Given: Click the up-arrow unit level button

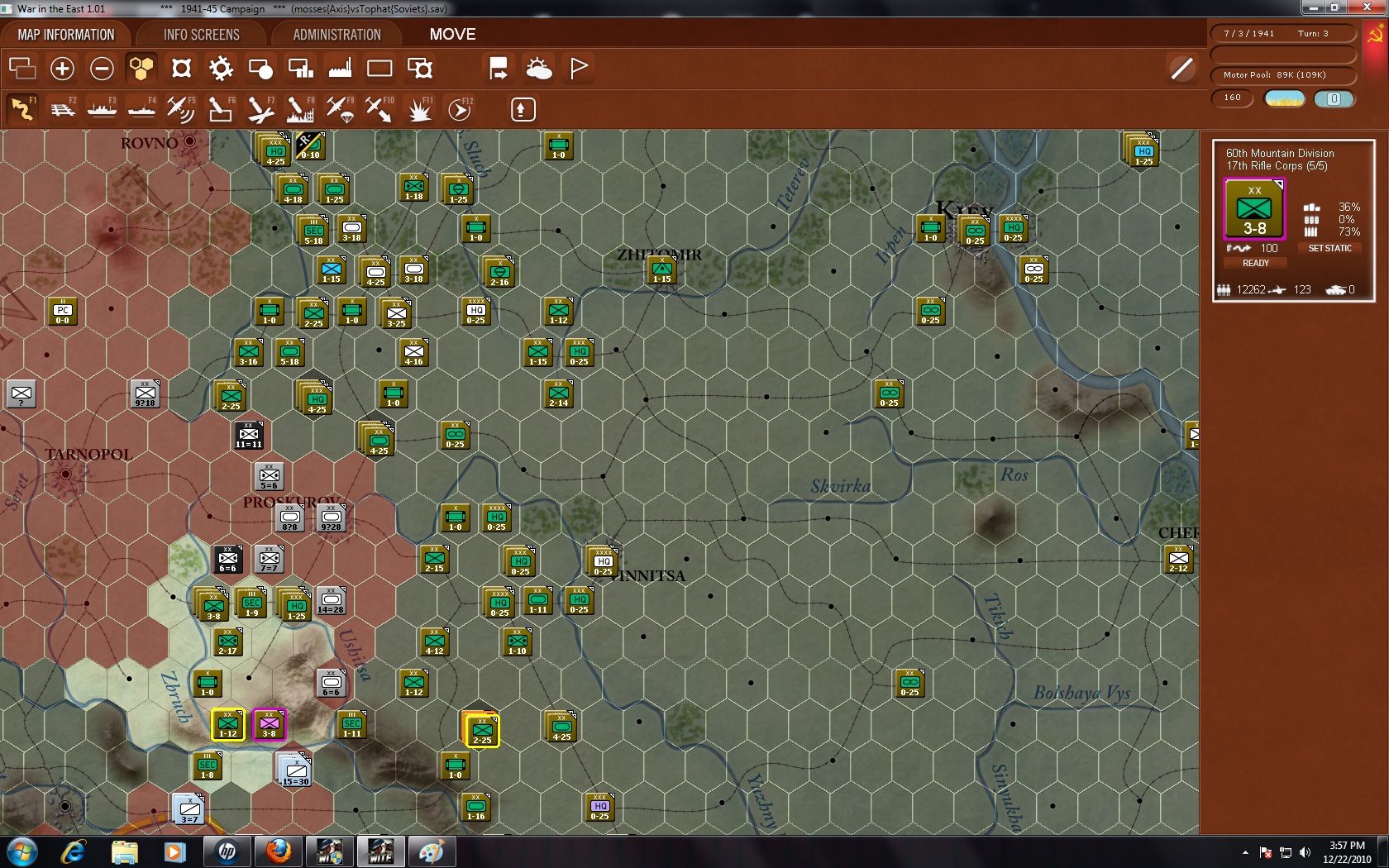Looking at the screenshot, I should pos(523,108).
